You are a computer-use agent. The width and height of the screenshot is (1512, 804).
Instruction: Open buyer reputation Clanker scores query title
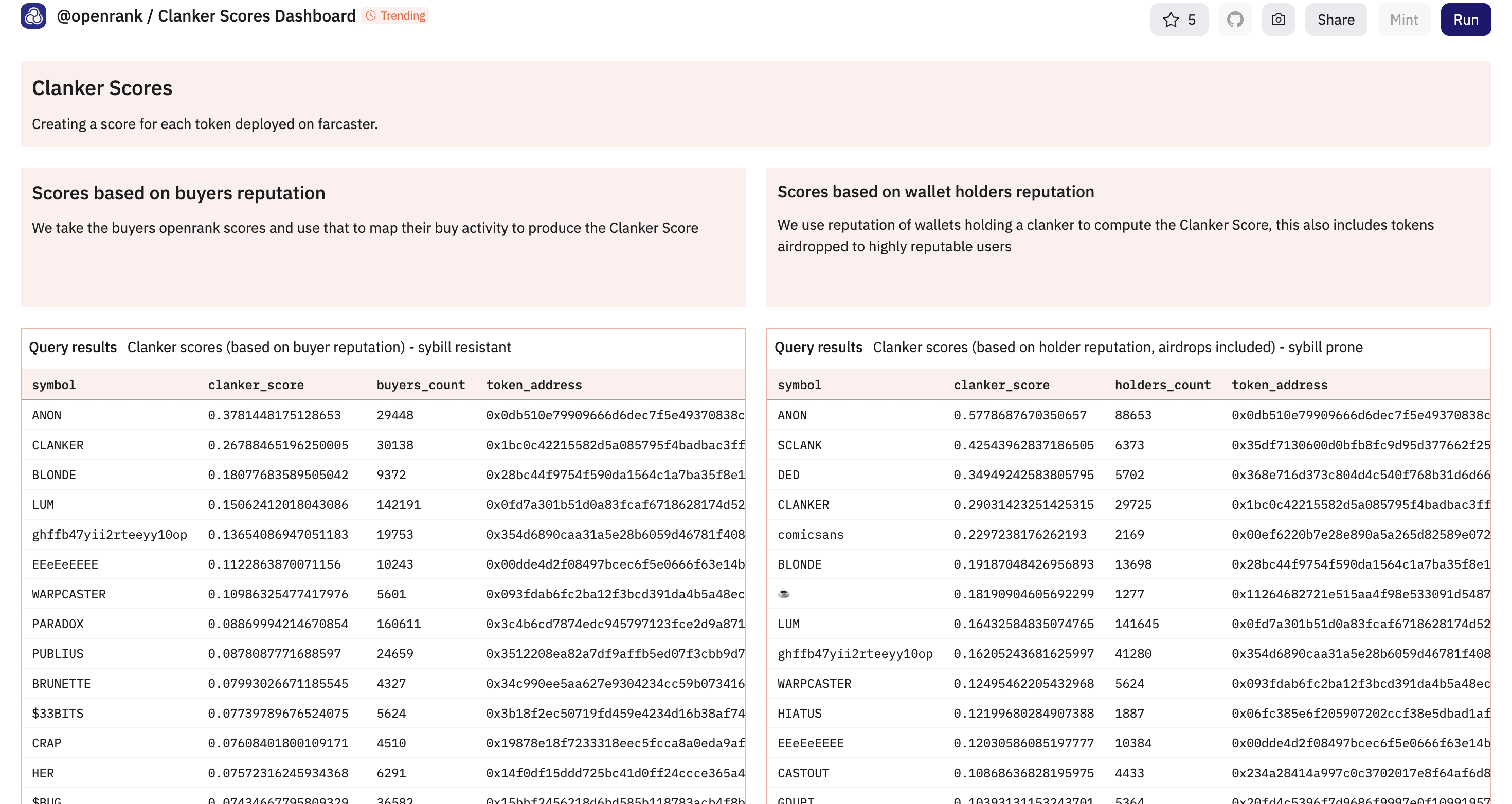(319, 347)
